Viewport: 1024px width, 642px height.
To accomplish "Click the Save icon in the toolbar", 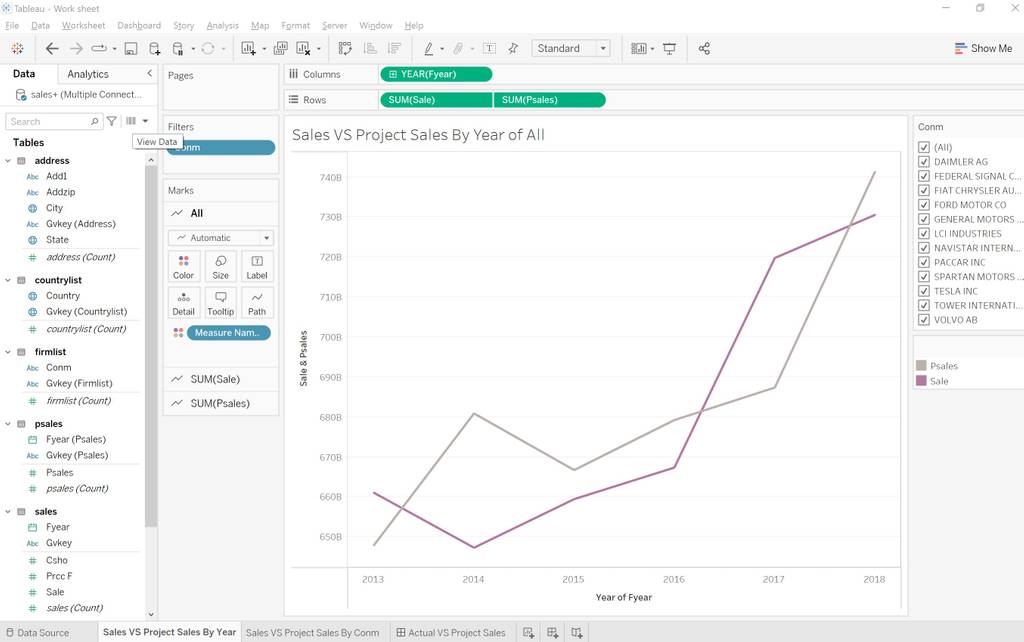I will click(131, 48).
